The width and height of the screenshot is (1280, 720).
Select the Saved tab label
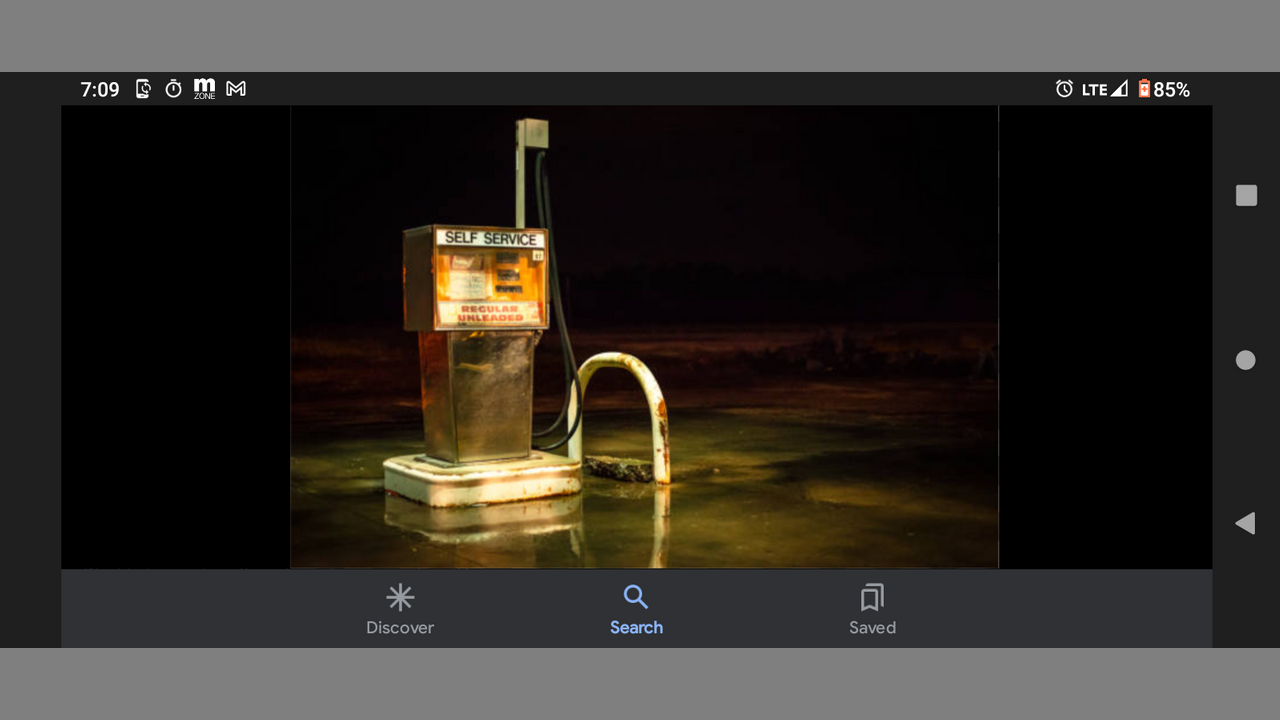[872, 628]
